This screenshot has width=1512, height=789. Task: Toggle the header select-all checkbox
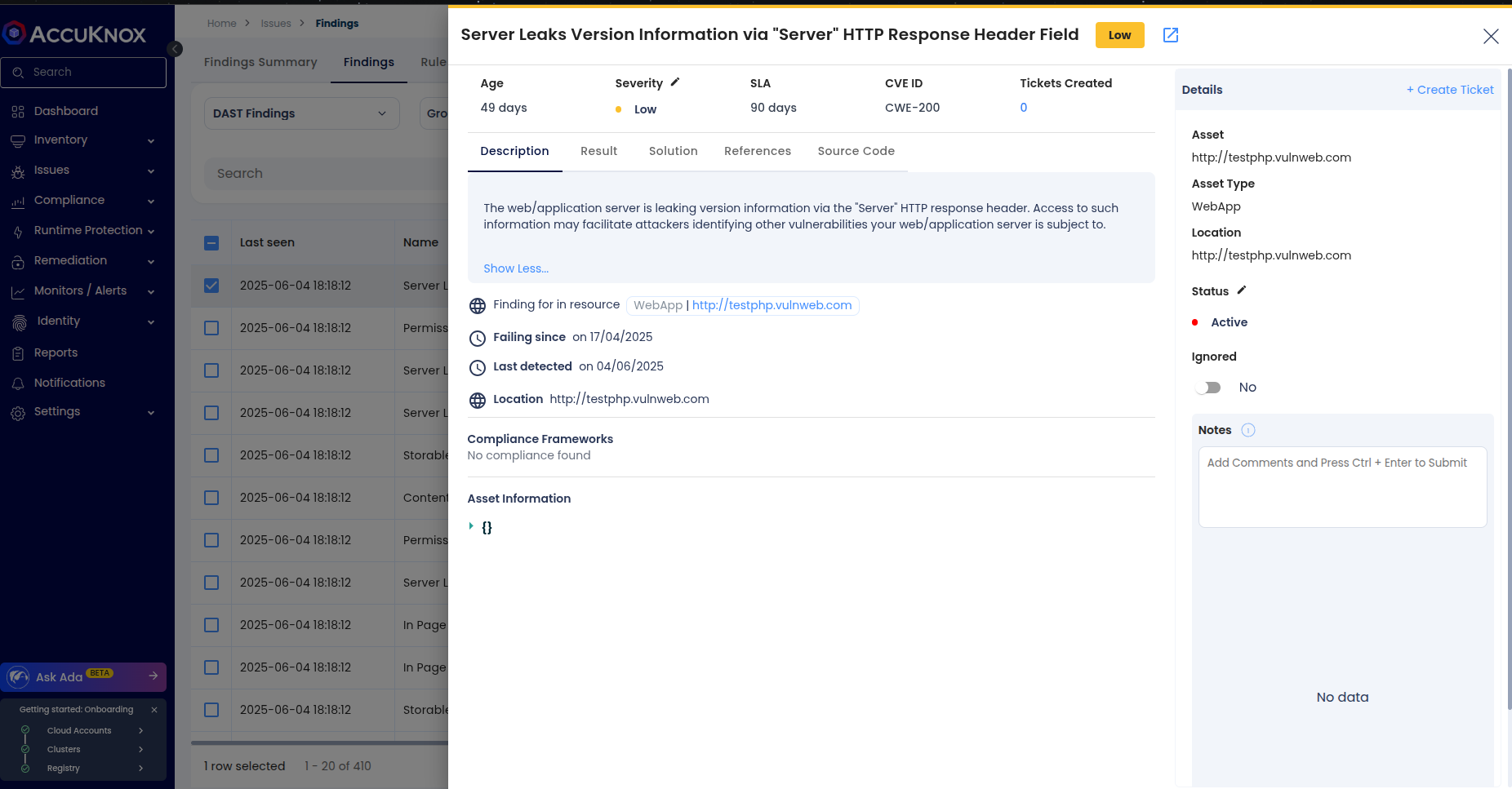coord(211,243)
